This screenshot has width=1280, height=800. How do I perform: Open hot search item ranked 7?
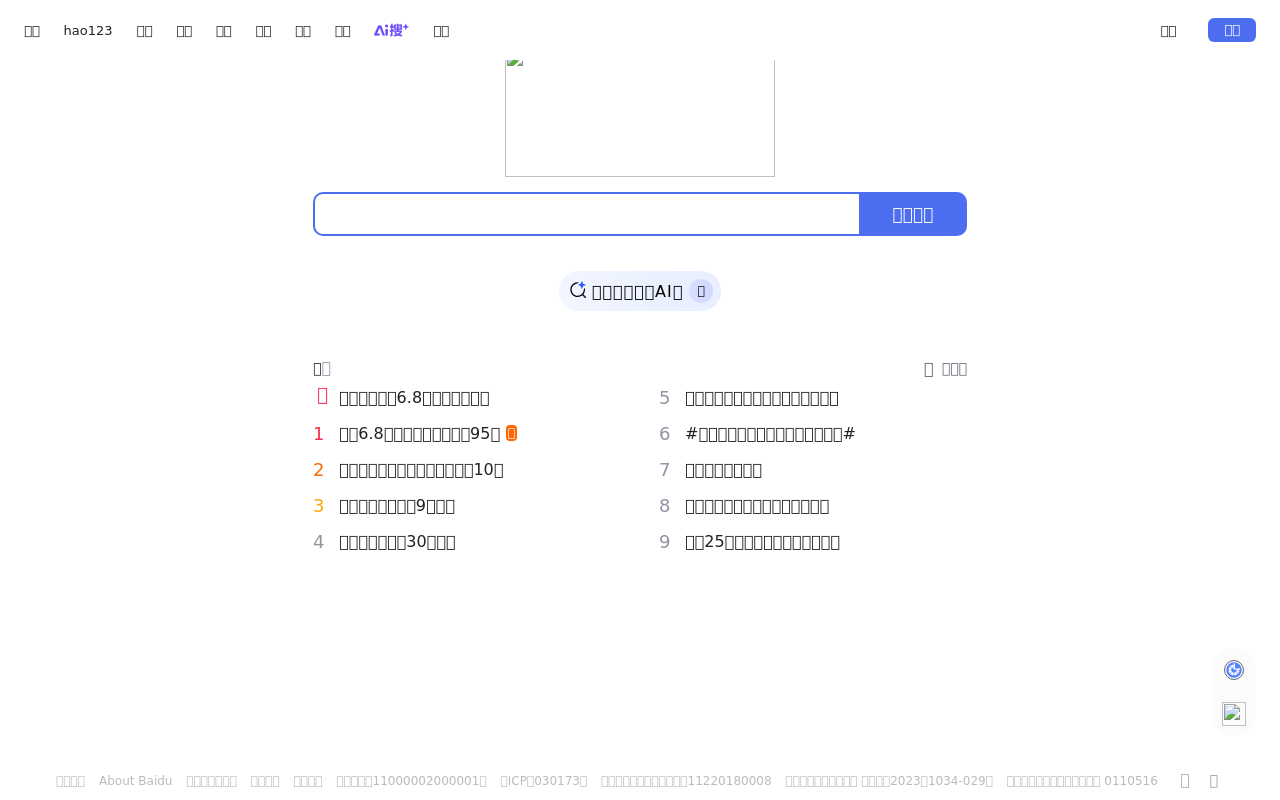[724, 470]
